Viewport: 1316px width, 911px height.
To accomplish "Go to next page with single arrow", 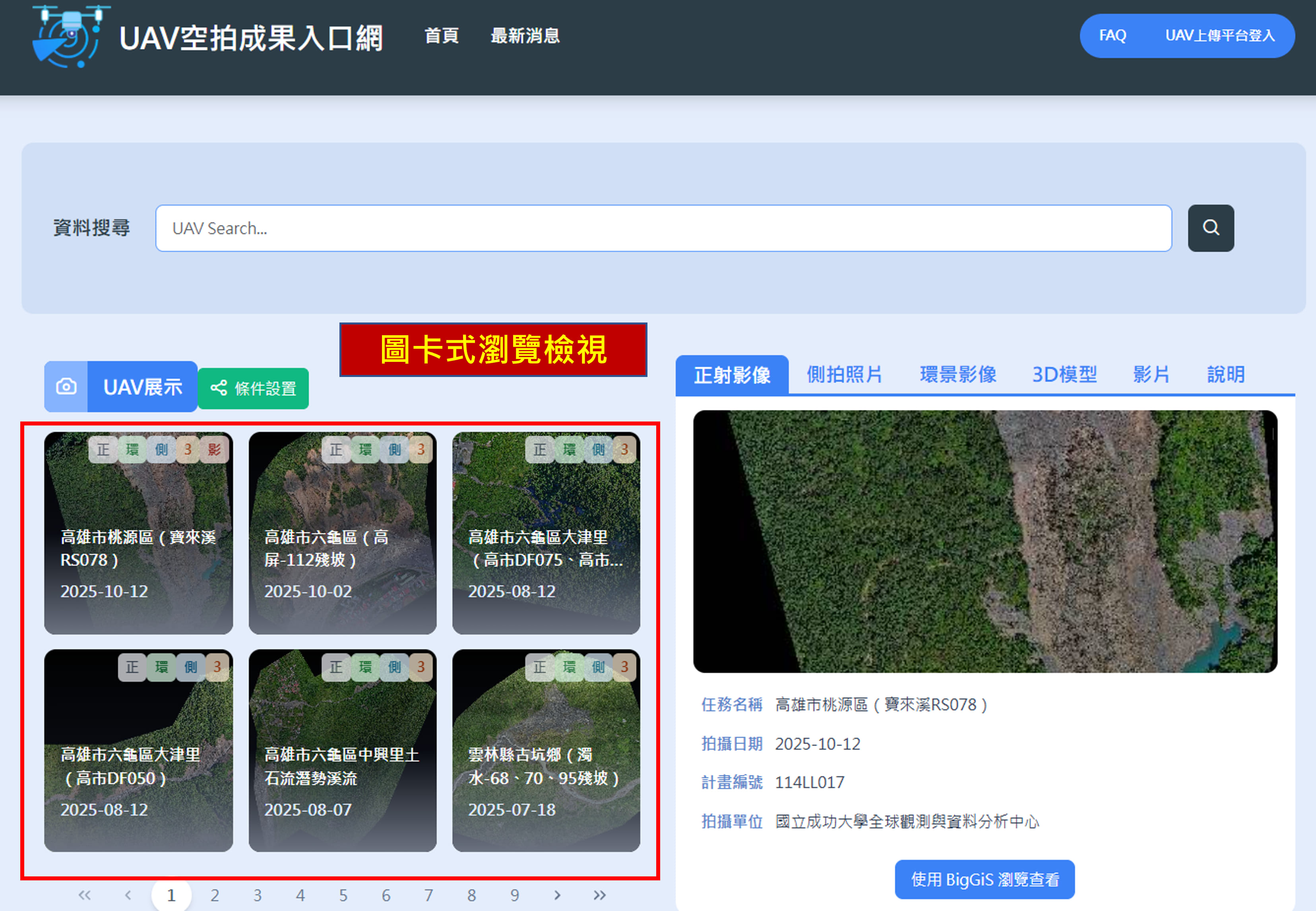I will tap(557, 894).
